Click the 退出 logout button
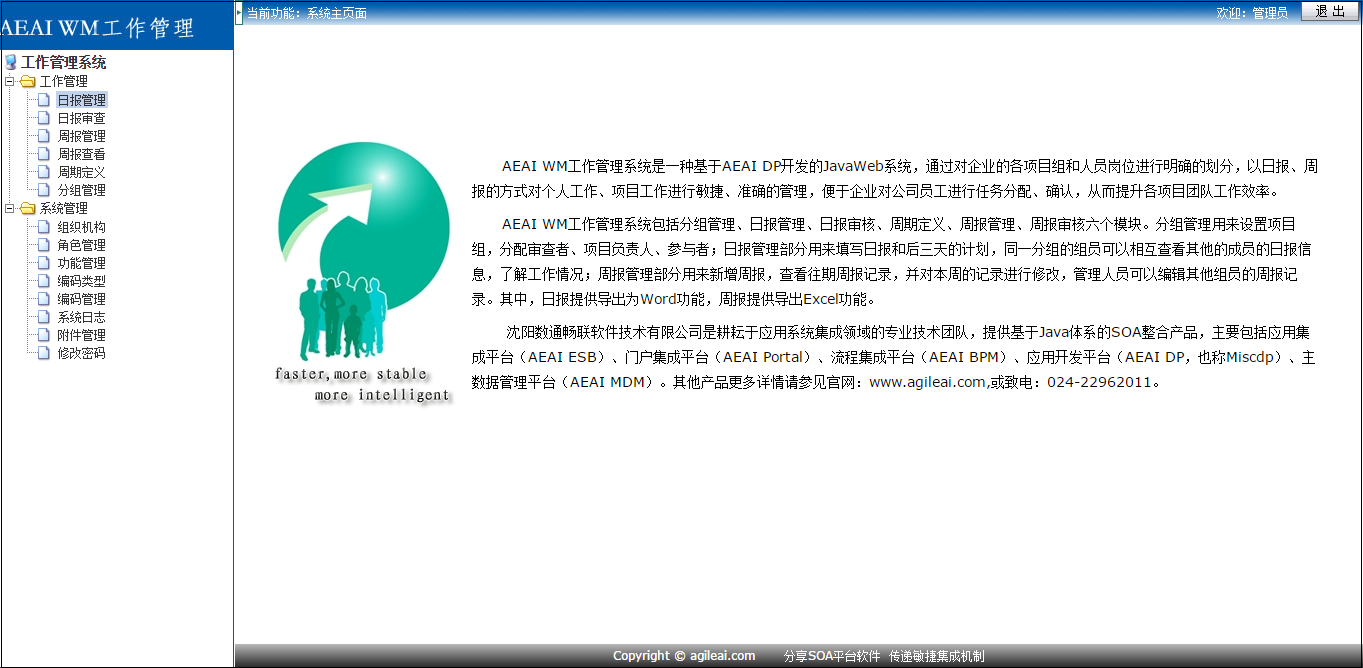This screenshot has width=1363, height=668. pos(1329,12)
